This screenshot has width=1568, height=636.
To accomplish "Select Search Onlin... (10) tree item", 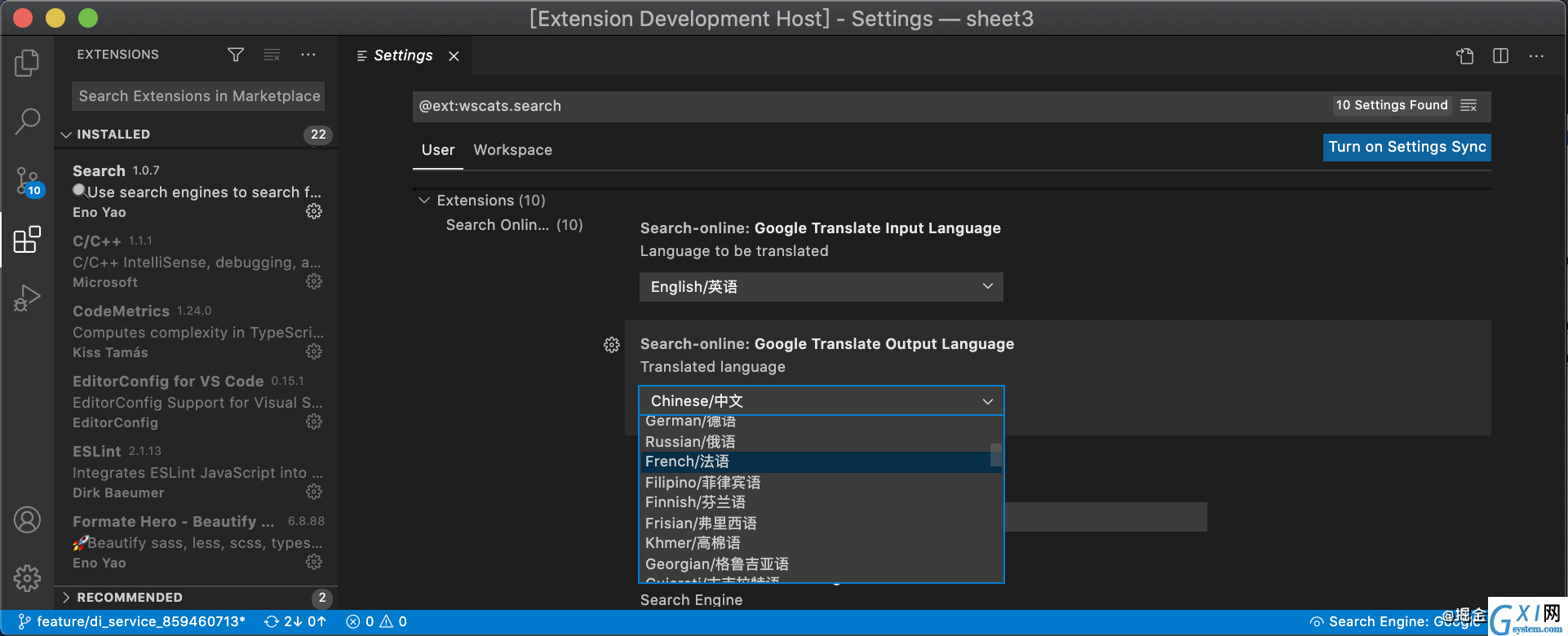I will (514, 225).
